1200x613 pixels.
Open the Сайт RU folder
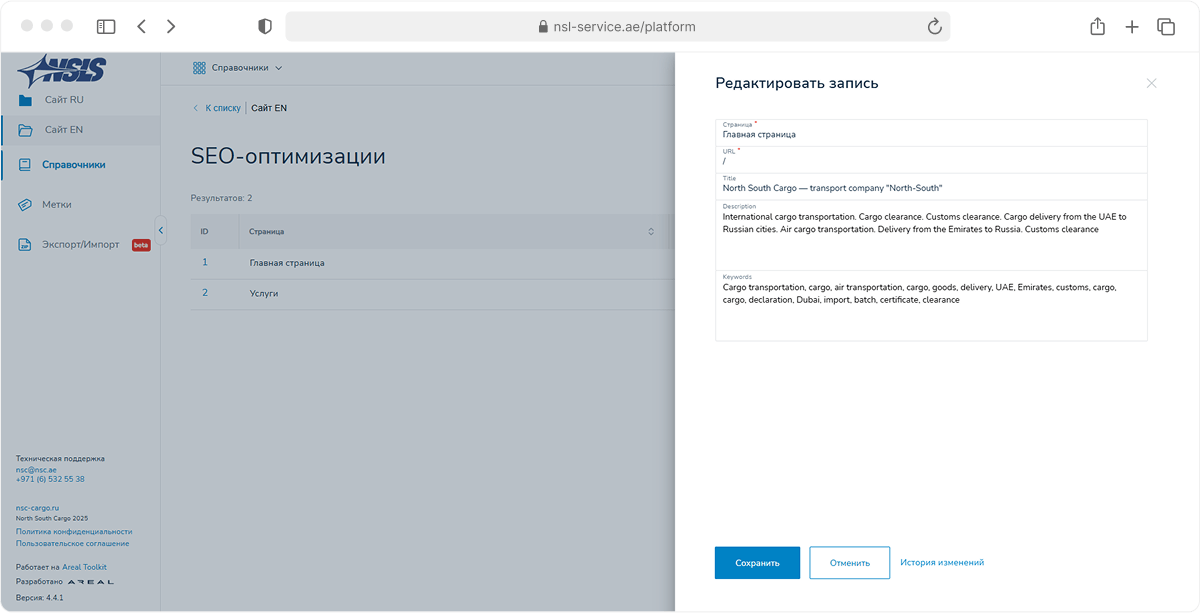pyautogui.click(x=63, y=100)
